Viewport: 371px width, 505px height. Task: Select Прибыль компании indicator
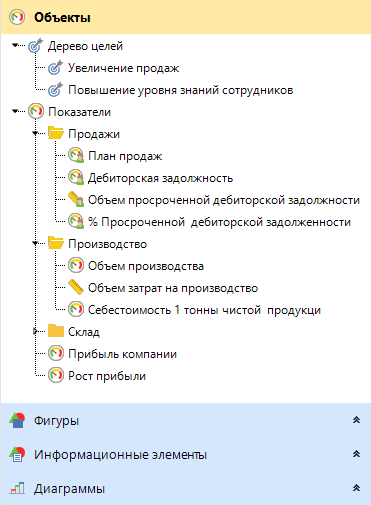point(122,354)
